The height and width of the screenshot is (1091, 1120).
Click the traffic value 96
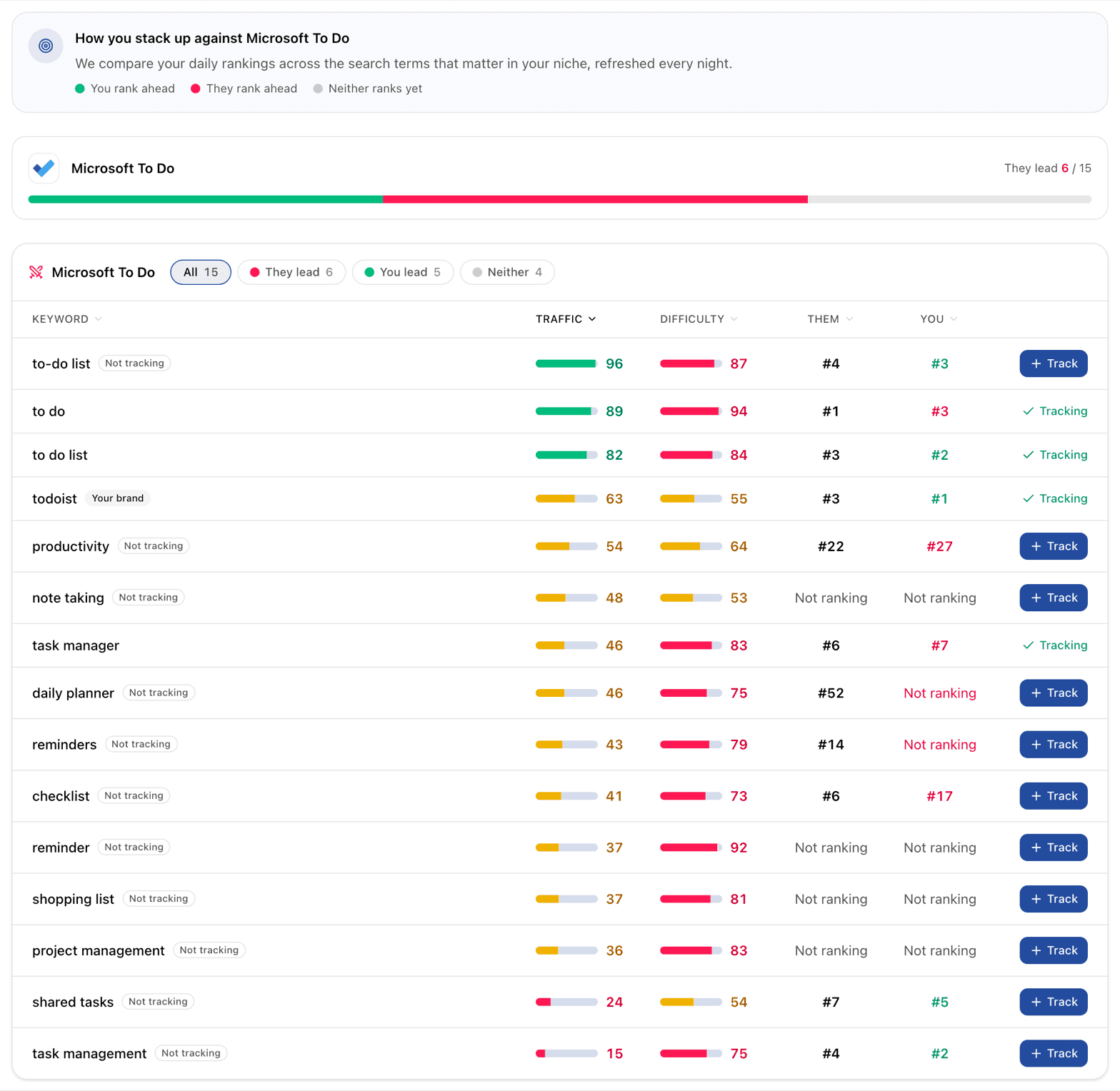(x=614, y=363)
